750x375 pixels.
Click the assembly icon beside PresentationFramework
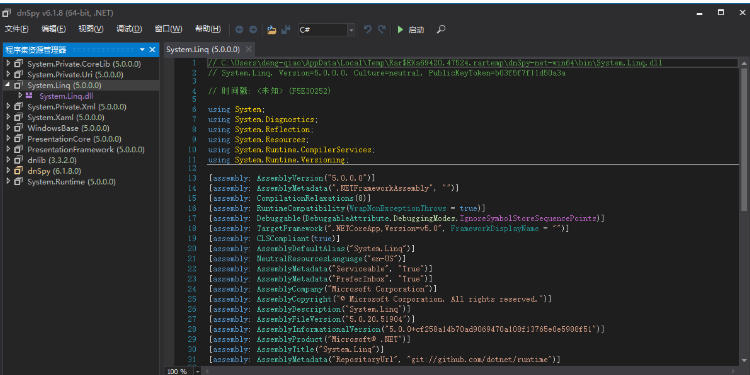[x=18, y=149]
